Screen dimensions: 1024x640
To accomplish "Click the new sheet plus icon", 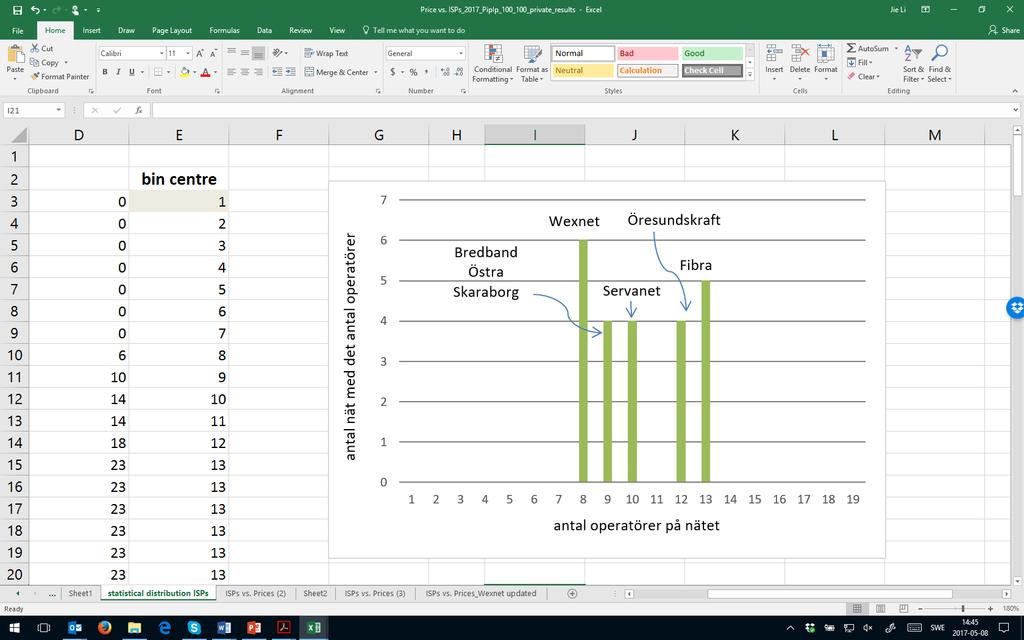I will [572, 593].
